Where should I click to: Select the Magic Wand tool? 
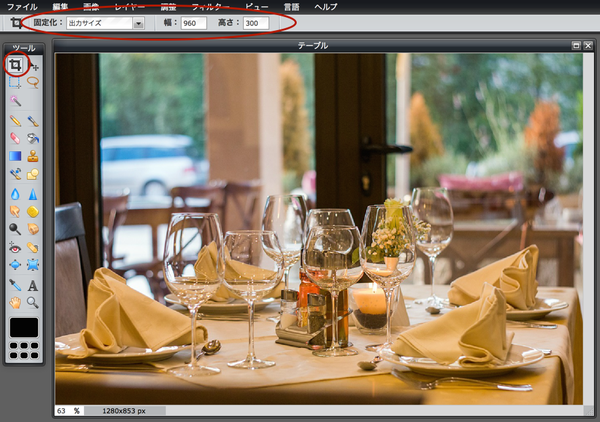(15, 101)
